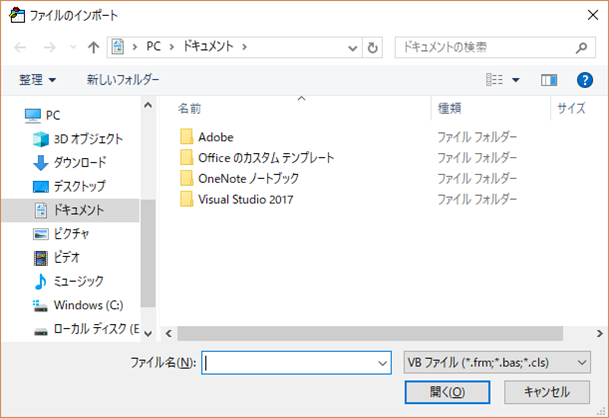Viewport: 609px width, 418px height.
Task: Sort by the 名前 column header
Action: tap(190, 108)
